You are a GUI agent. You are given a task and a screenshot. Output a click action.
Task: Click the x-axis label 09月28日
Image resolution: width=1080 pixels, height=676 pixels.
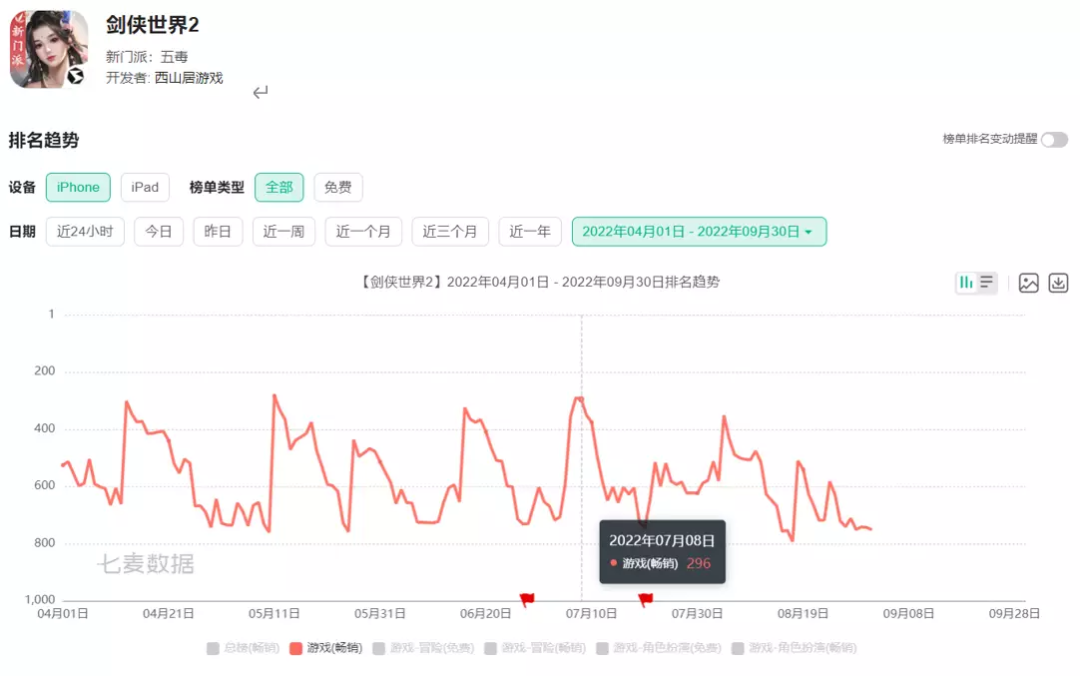click(1014, 613)
